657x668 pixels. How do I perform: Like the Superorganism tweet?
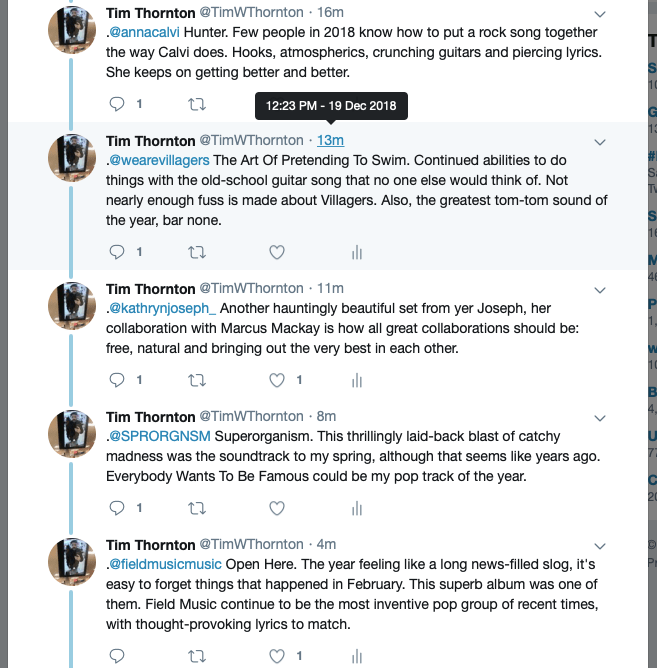(279, 508)
